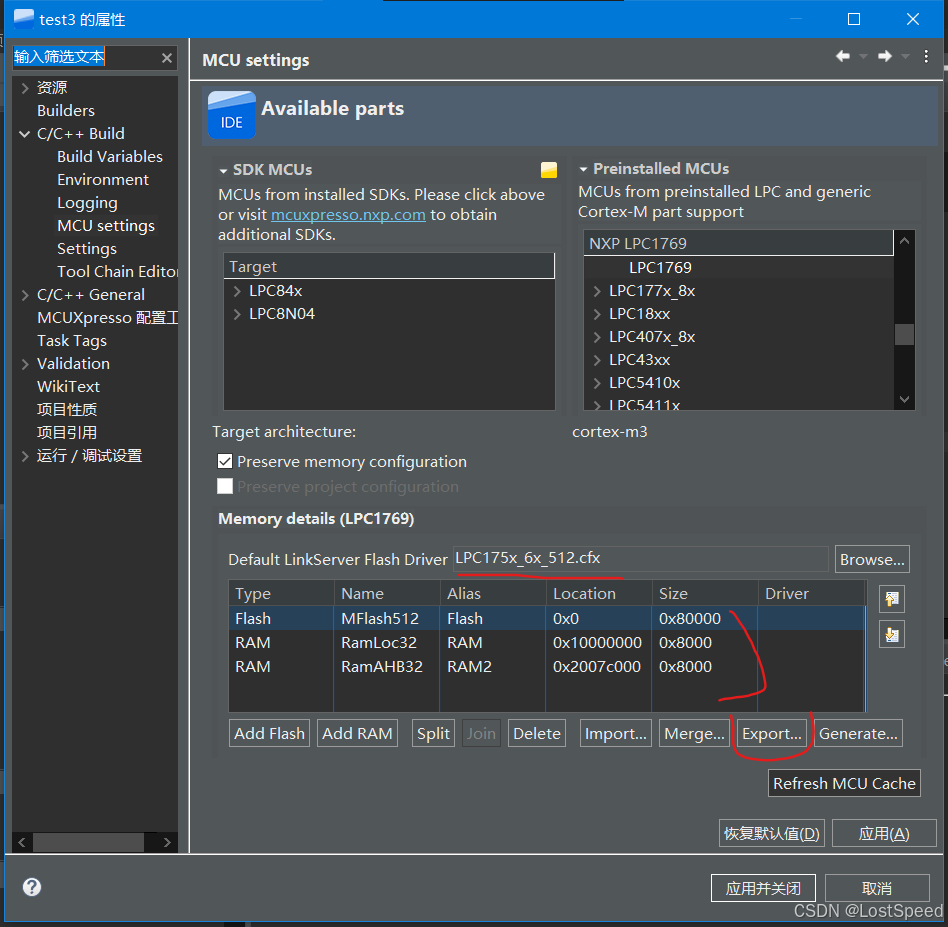Click 应用并关闭 apply and close
The width and height of the screenshot is (948, 927).
[x=763, y=888]
